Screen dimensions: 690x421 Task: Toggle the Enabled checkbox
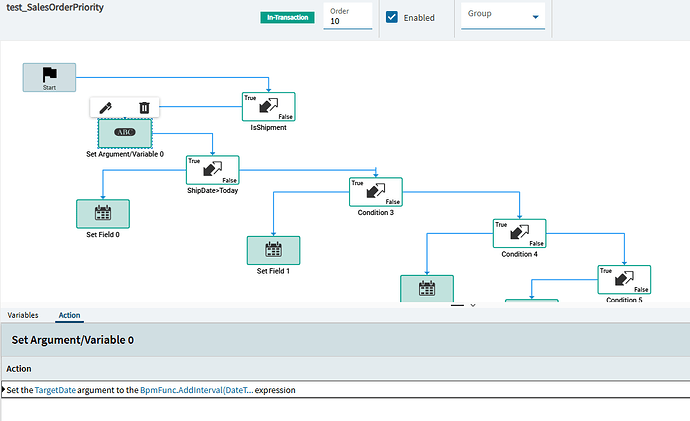pos(392,17)
